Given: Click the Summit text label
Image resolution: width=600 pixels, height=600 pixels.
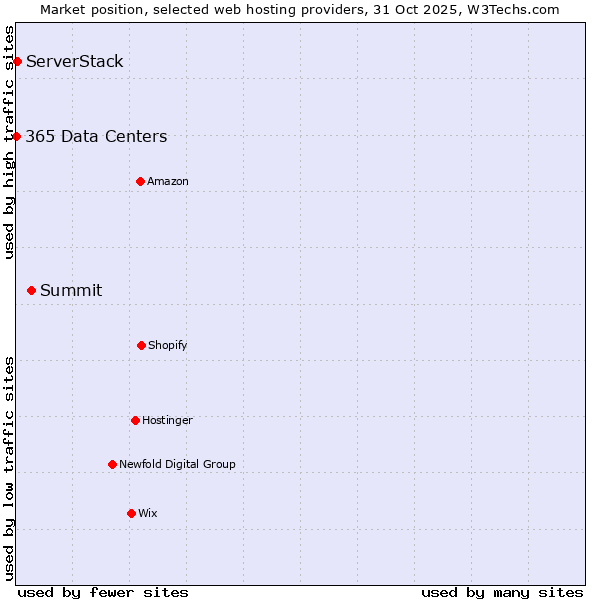Looking at the screenshot, I should pos(71,291).
